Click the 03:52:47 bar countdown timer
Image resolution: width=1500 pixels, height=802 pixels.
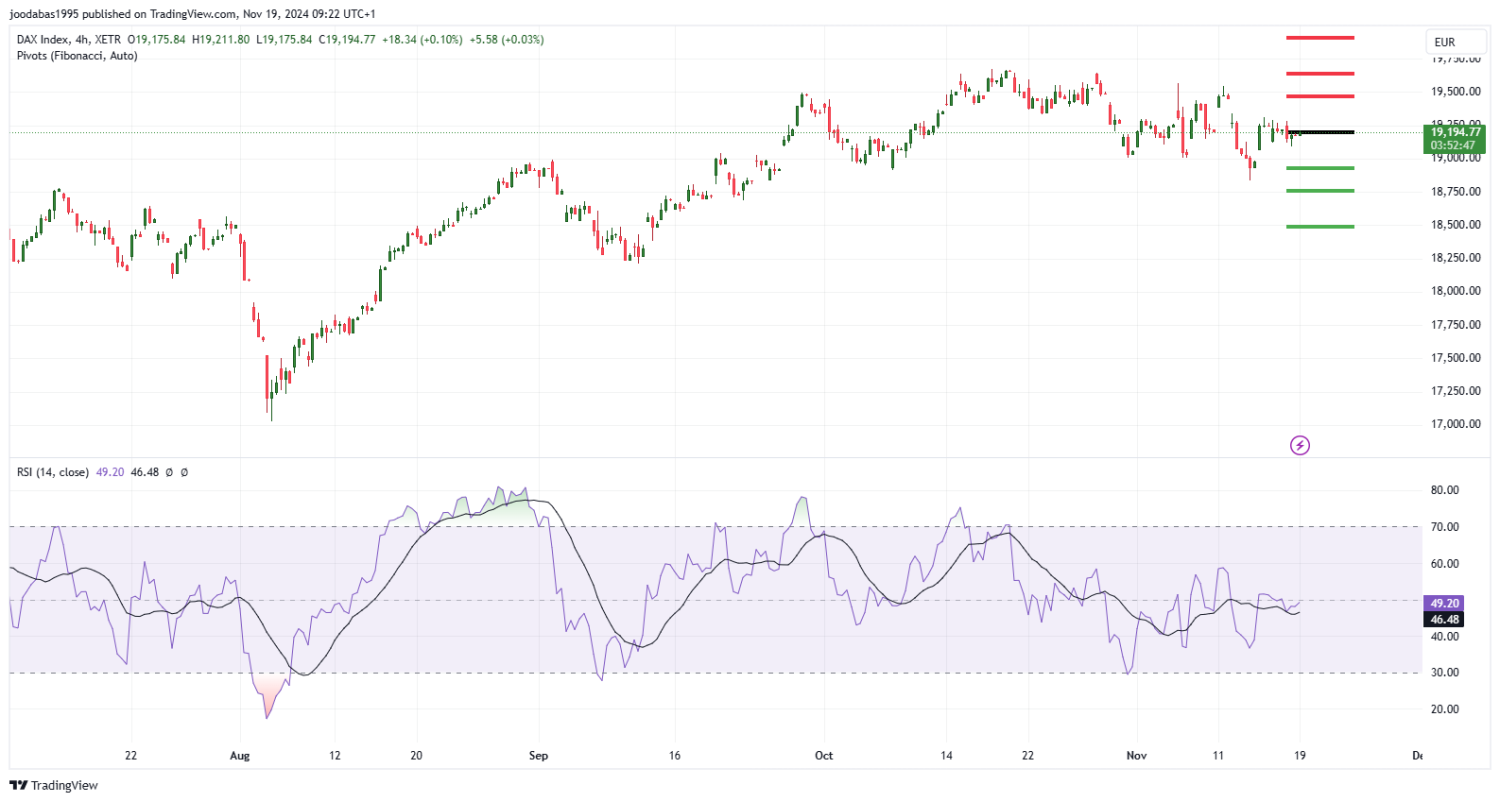tap(1455, 146)
